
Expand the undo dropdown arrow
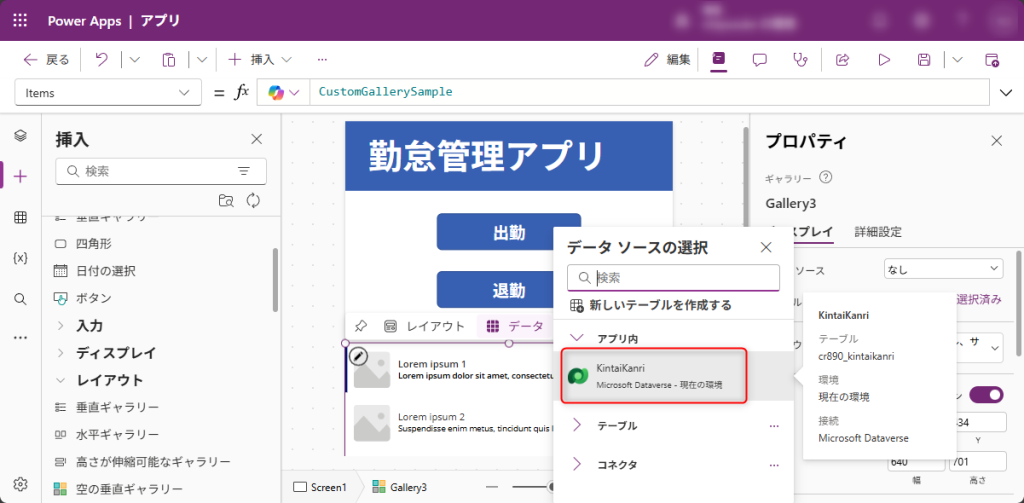pos(135,59)
